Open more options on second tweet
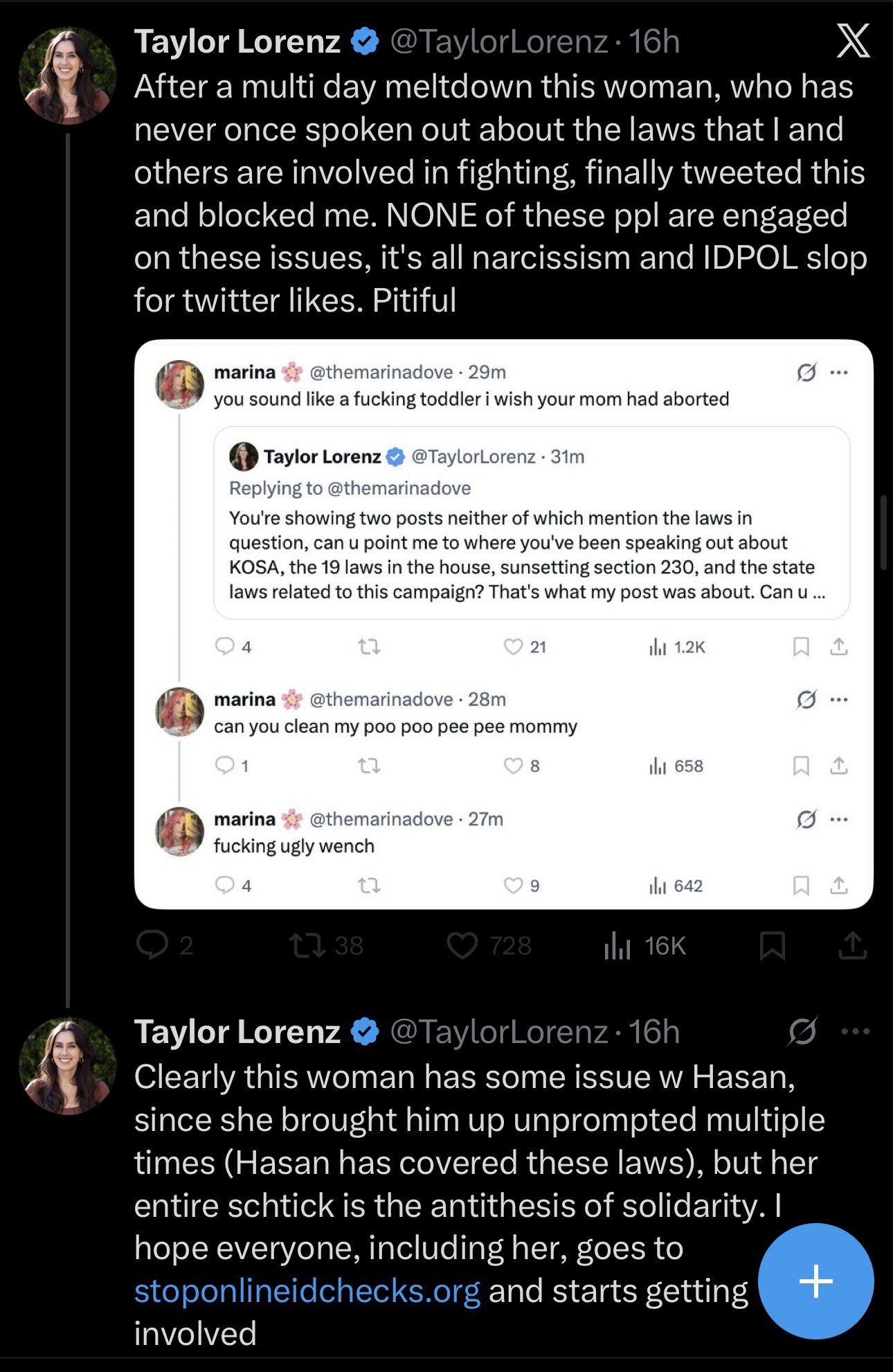 click(856, 1031)
